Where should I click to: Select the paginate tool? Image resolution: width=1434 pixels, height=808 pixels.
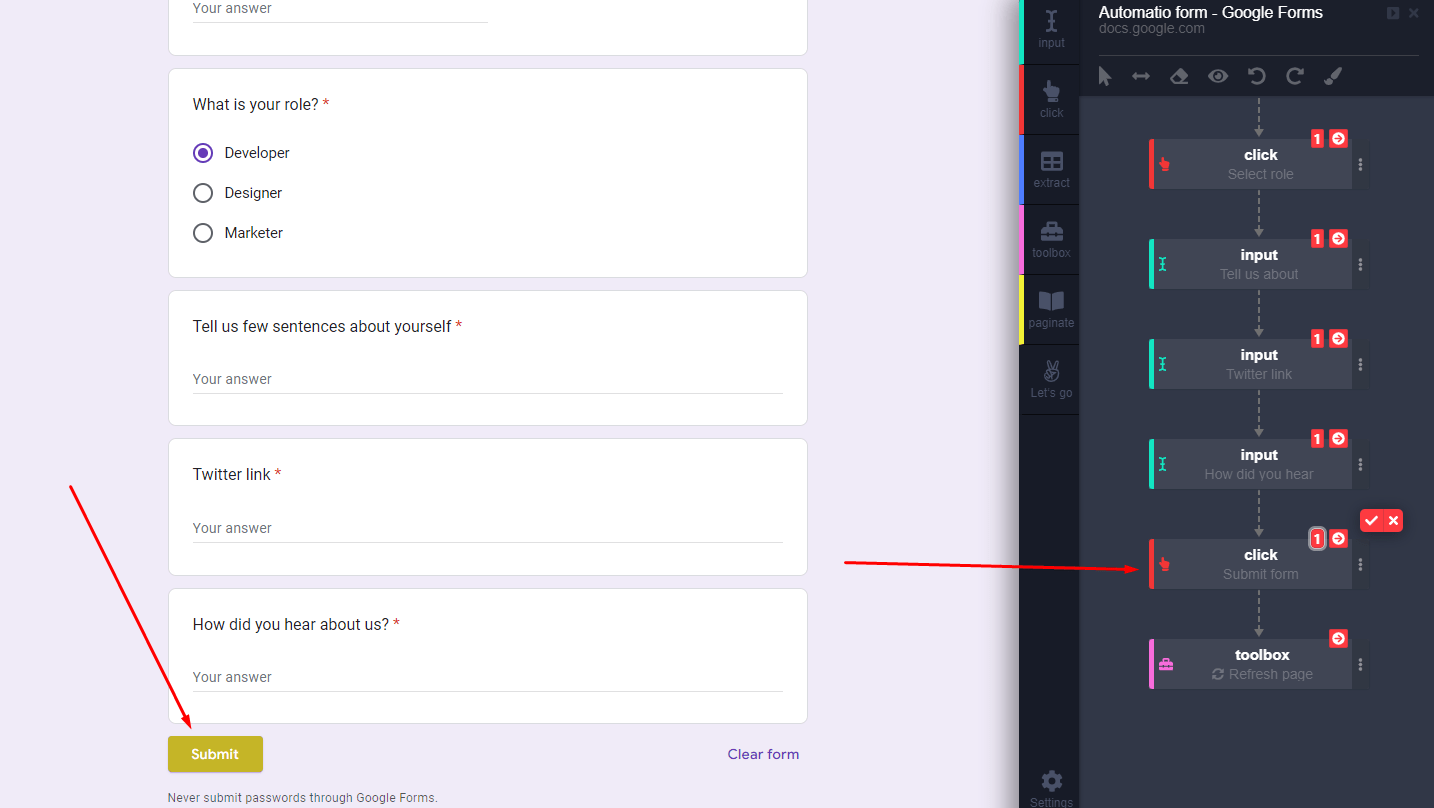point(1050,308)
